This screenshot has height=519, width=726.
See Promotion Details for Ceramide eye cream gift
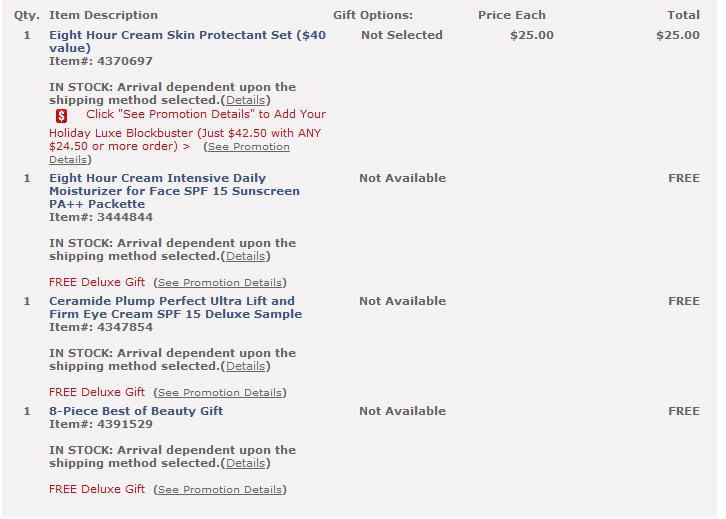(x=220, y=392)
